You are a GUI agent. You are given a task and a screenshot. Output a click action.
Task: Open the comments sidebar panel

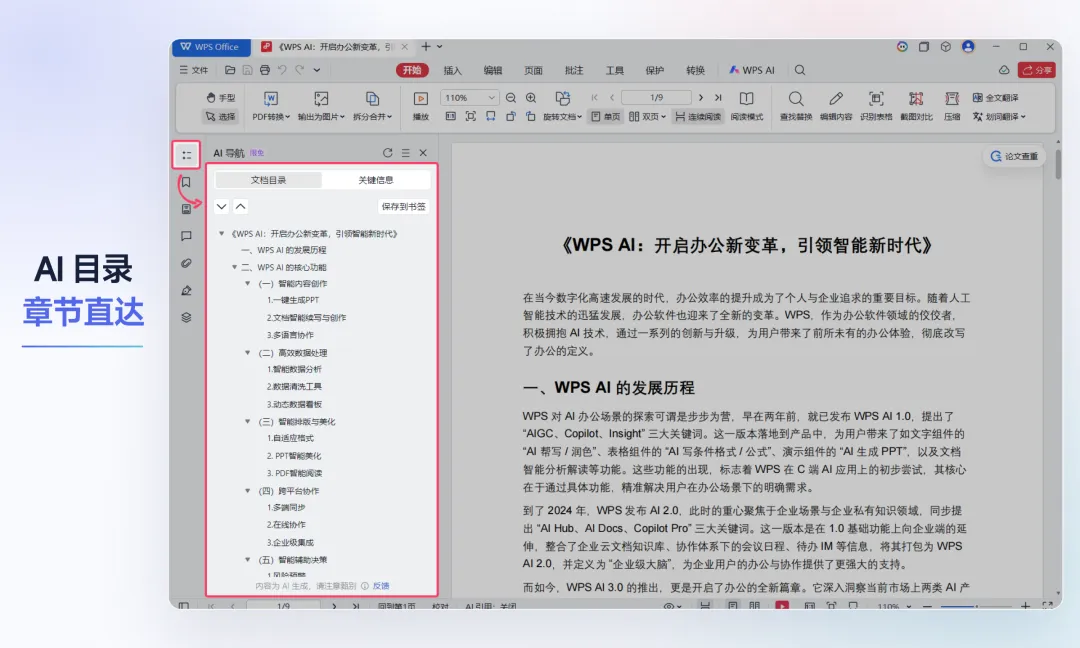(186, 236)
